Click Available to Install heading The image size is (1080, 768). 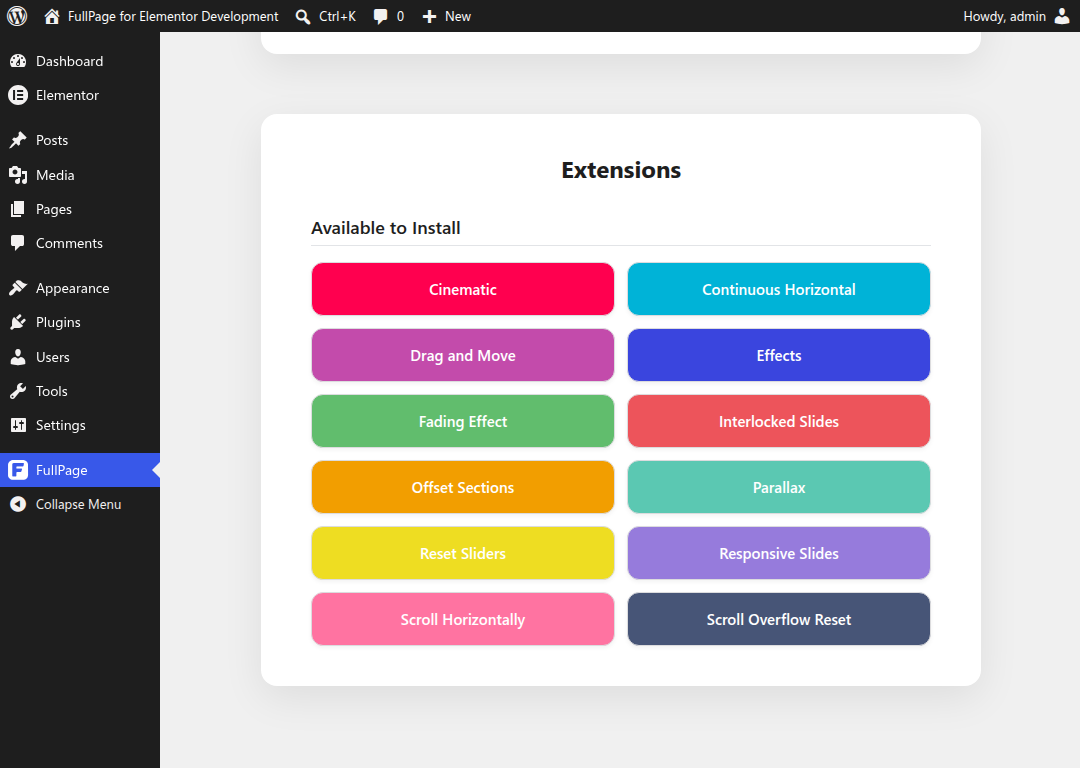coord(386,228)
